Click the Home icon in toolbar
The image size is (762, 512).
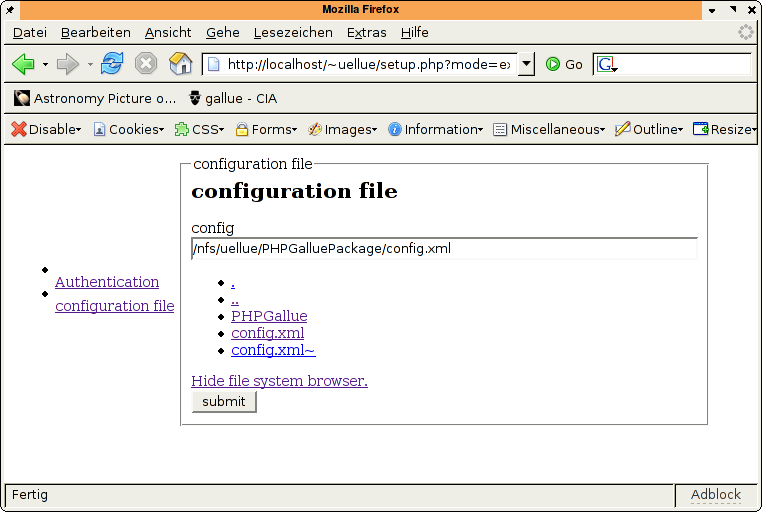(180, 64)
